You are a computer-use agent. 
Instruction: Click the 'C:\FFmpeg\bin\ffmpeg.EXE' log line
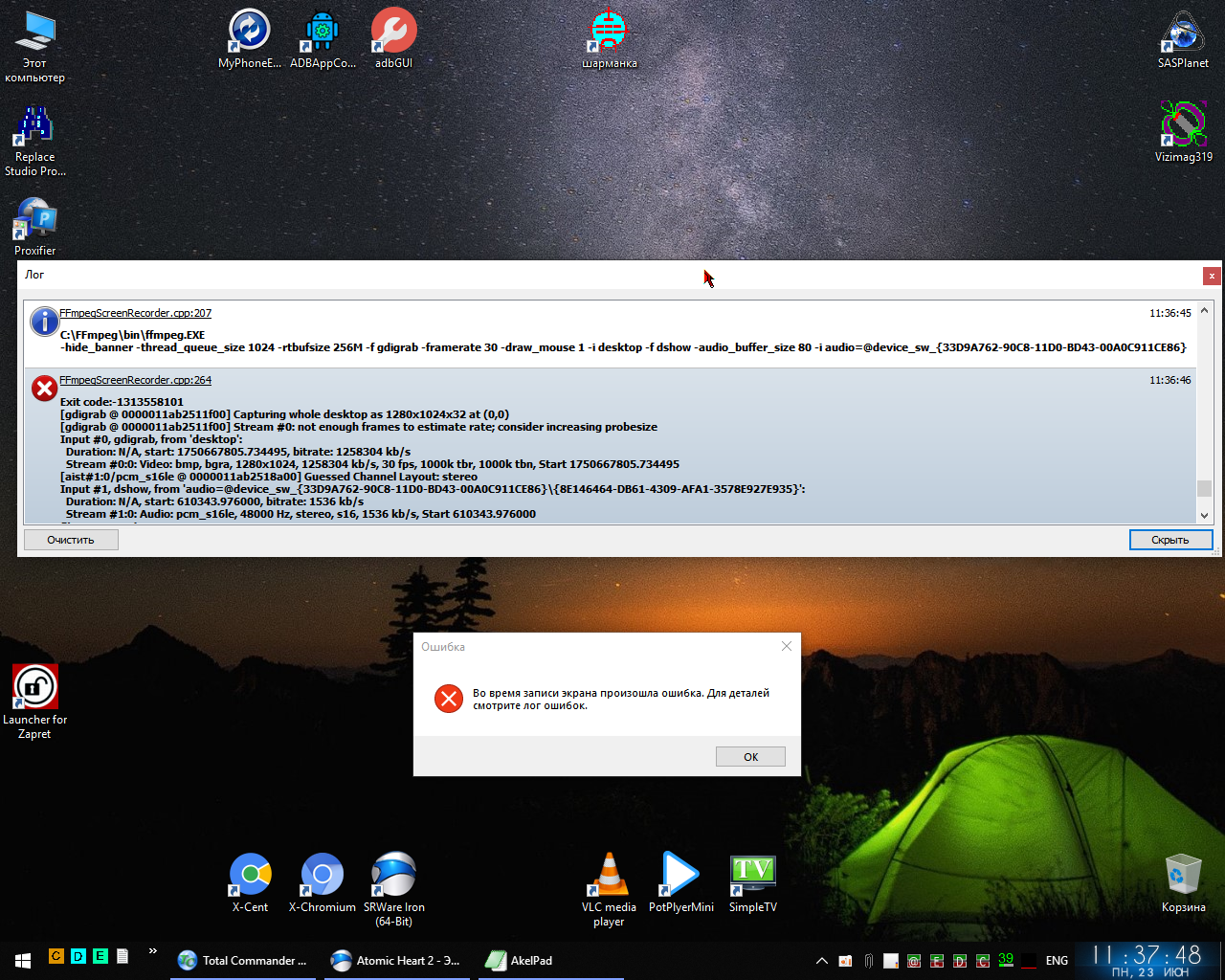(132, 335)
